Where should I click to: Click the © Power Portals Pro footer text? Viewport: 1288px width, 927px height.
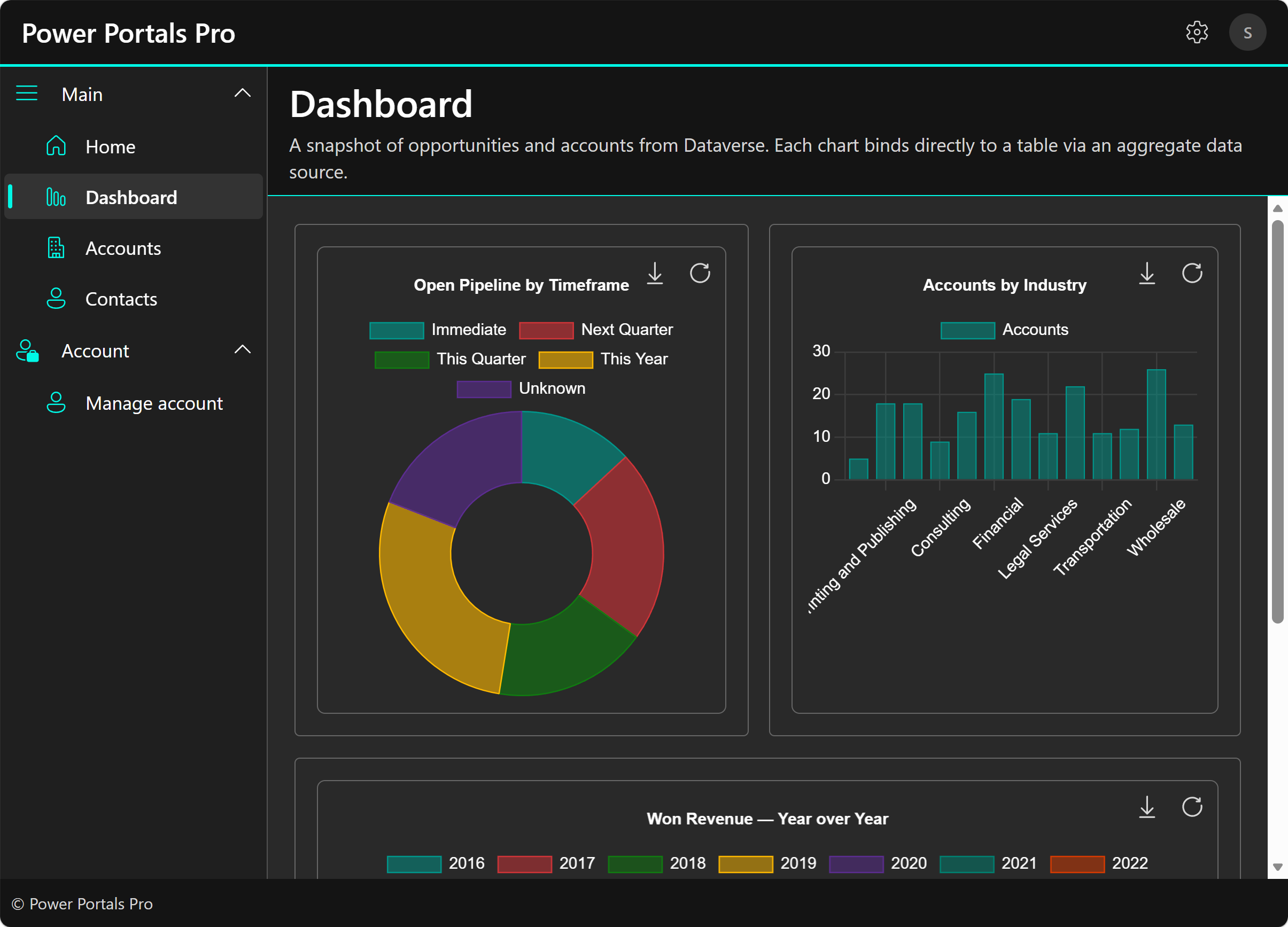point(82,903)
